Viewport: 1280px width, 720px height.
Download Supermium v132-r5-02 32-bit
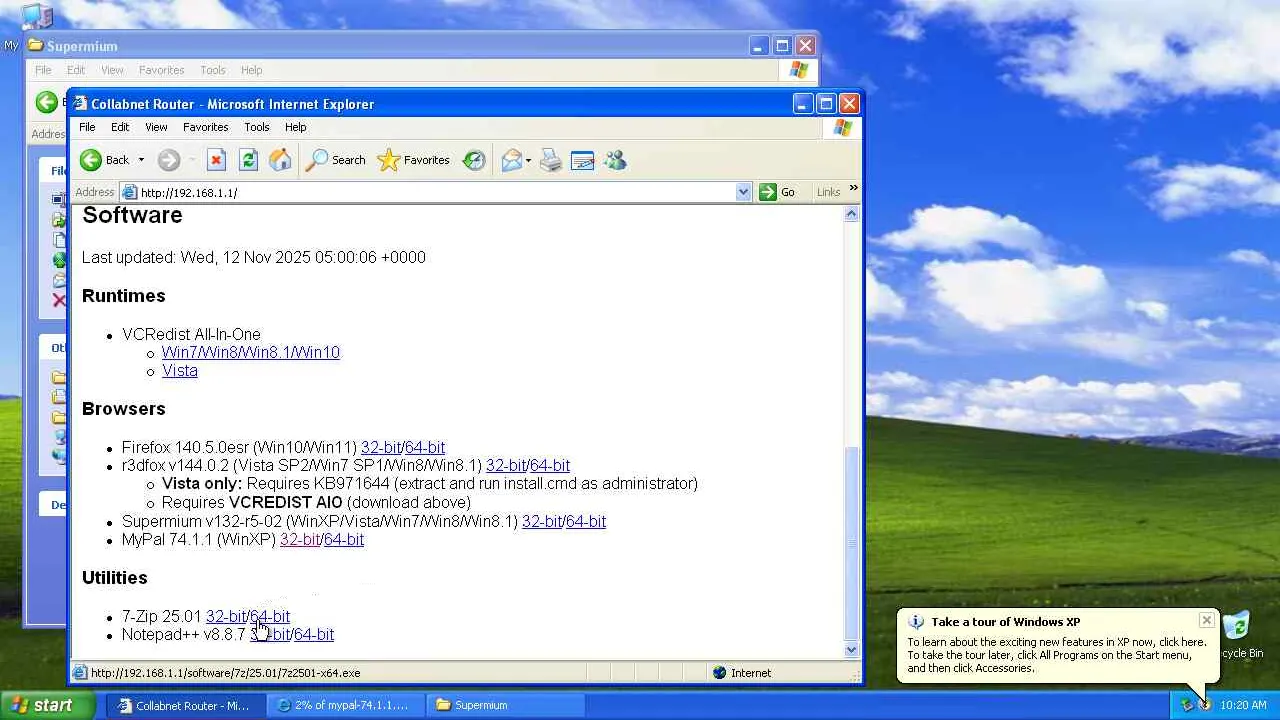542,521
